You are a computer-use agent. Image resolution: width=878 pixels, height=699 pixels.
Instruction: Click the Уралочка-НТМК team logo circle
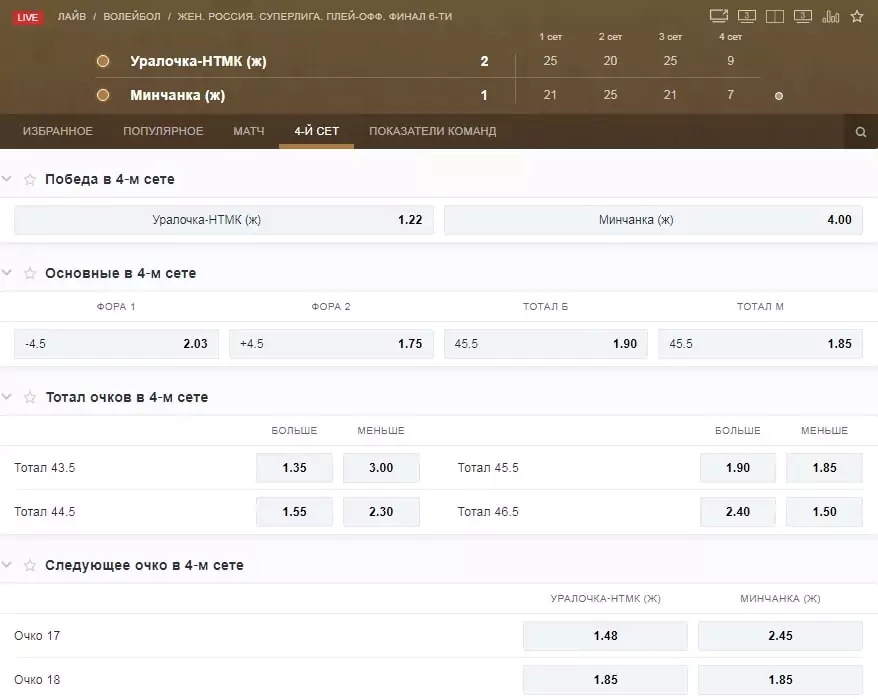[103, 61]
